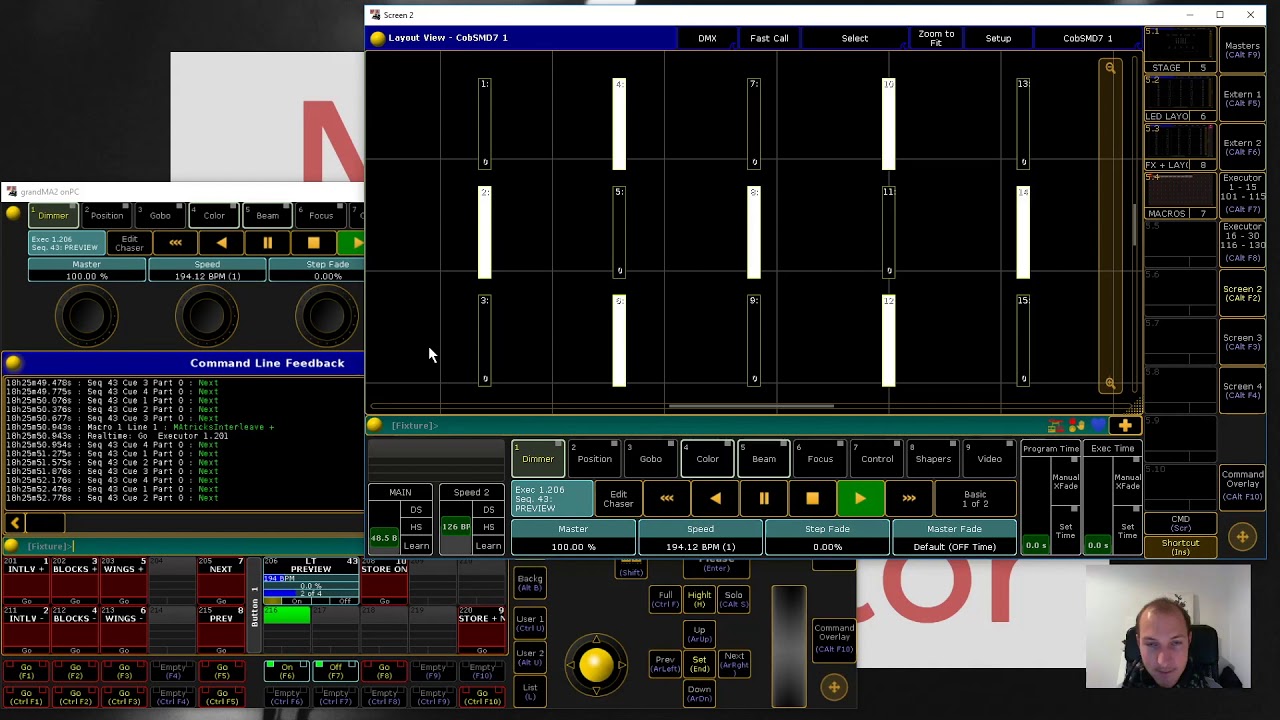The width and height of the screenshot is (1280, 720).
Task: Step chaser backward with Screen 2 left arrow
Action: [715, 498]
